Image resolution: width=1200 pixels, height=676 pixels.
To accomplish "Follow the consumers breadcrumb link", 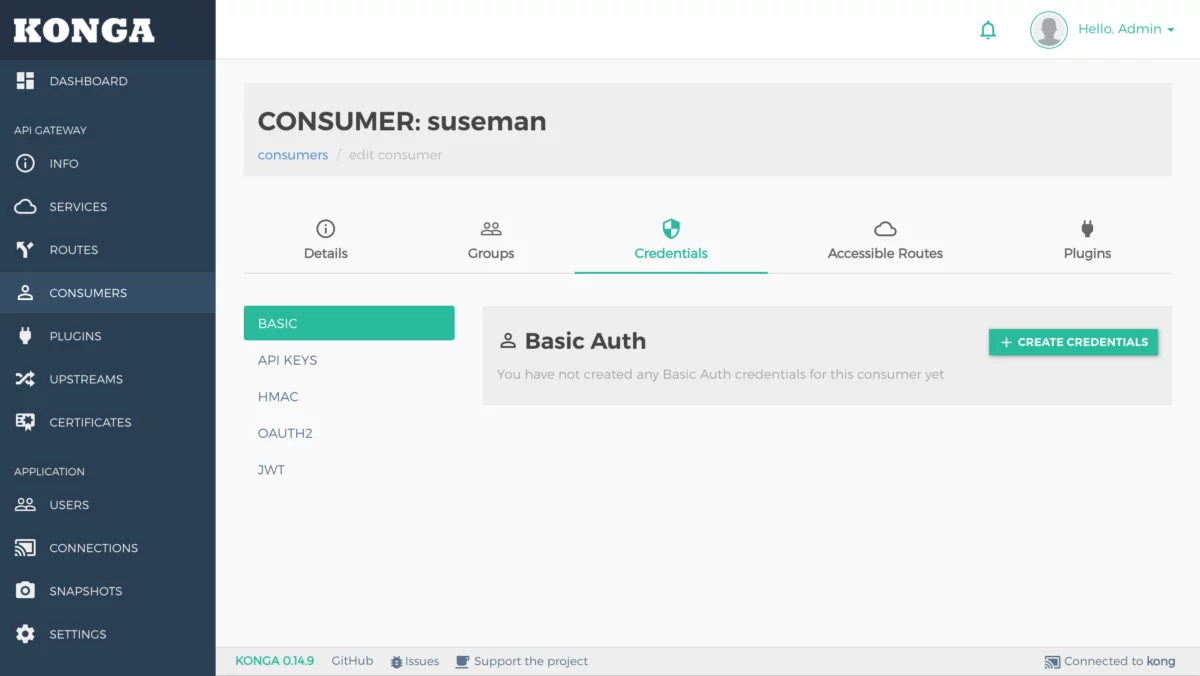I will pos(293,155).
